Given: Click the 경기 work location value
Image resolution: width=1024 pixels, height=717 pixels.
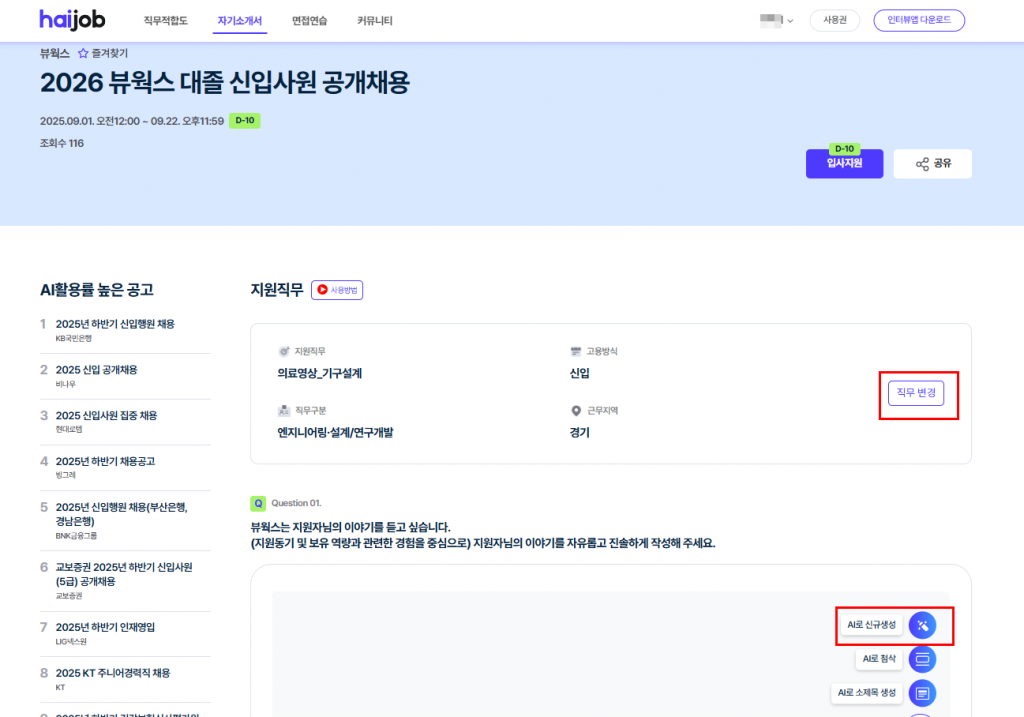Looking at the screenshot, I should click(579, 432).
